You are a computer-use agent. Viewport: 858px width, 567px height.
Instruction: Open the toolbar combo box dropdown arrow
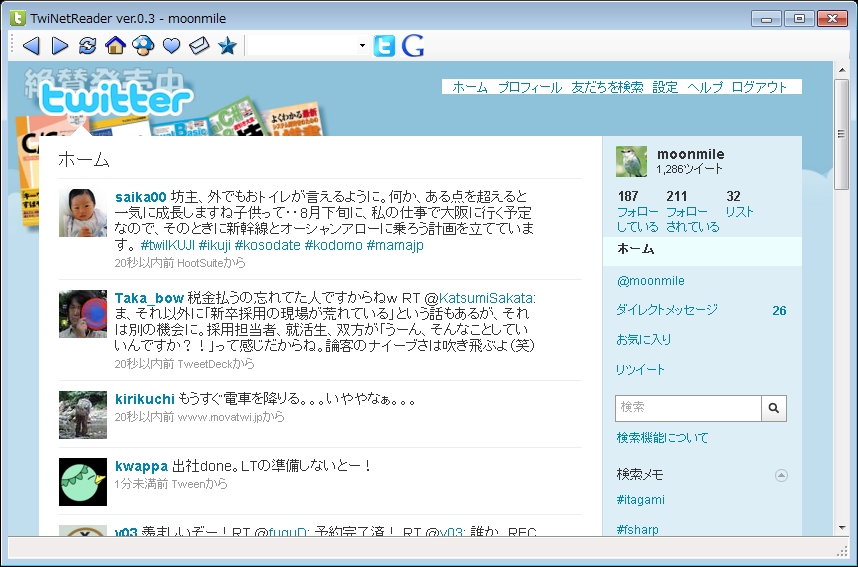point(362,46)
